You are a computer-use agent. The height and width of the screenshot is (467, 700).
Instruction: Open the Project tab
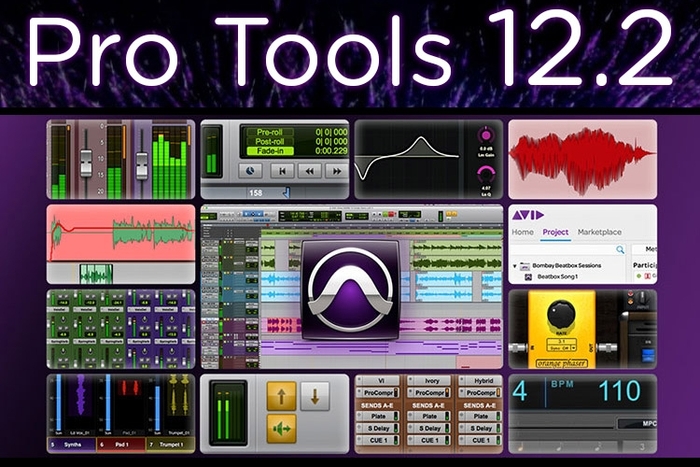555,232
